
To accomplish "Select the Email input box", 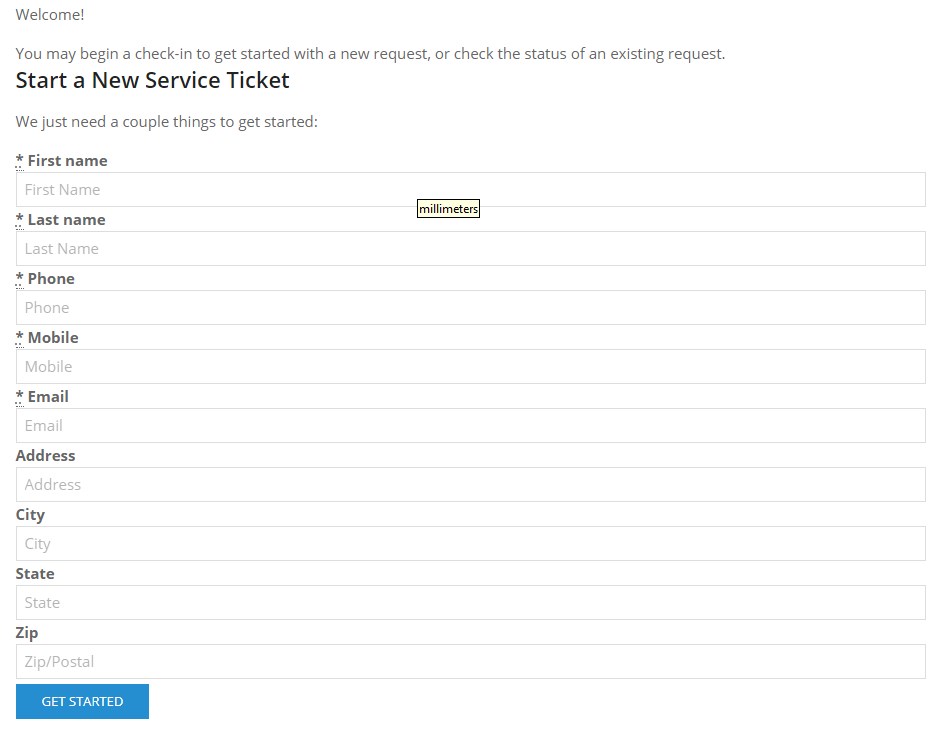I will click(470, 426).
